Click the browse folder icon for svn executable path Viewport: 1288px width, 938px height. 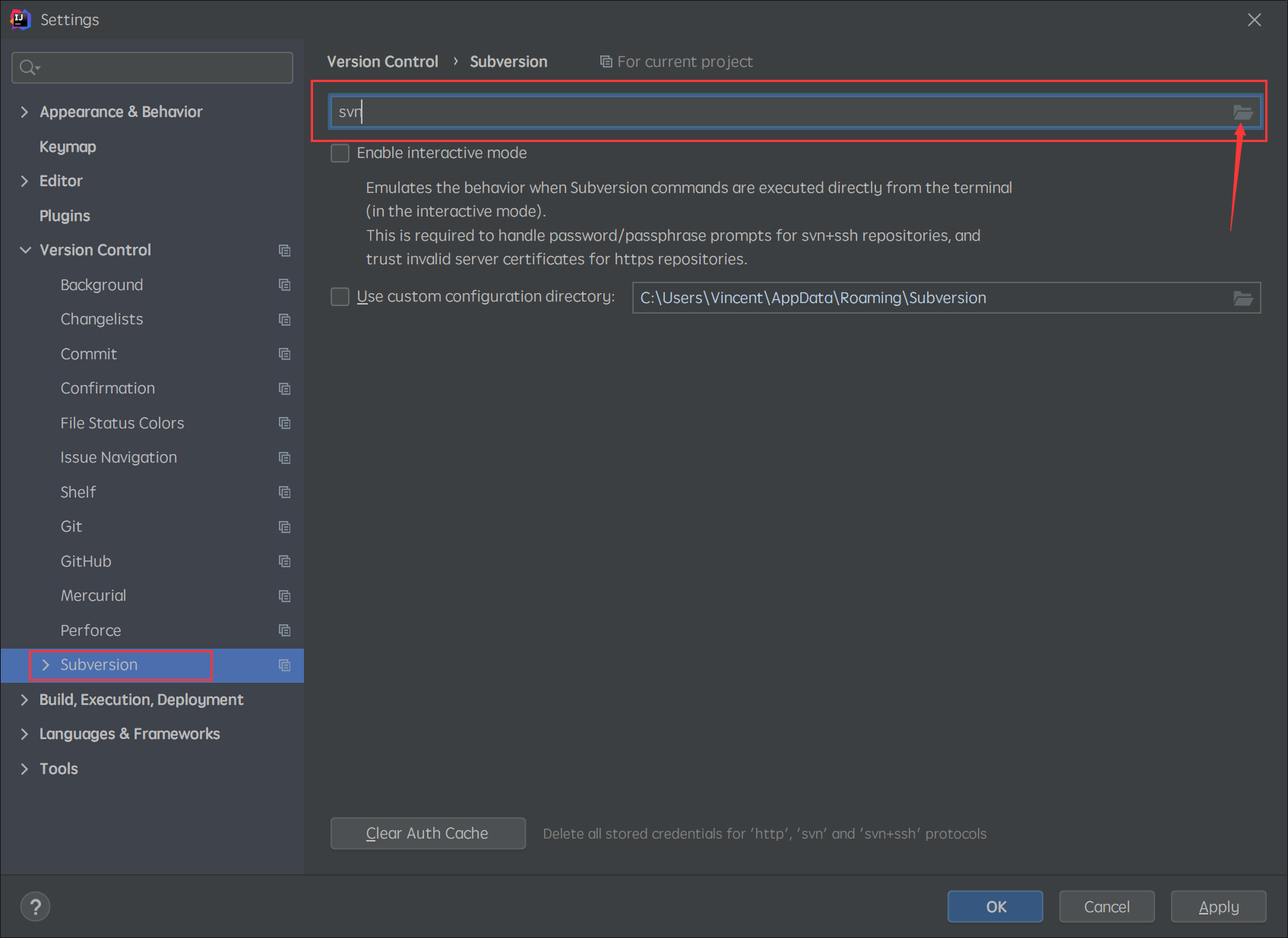pos(1242,112)
